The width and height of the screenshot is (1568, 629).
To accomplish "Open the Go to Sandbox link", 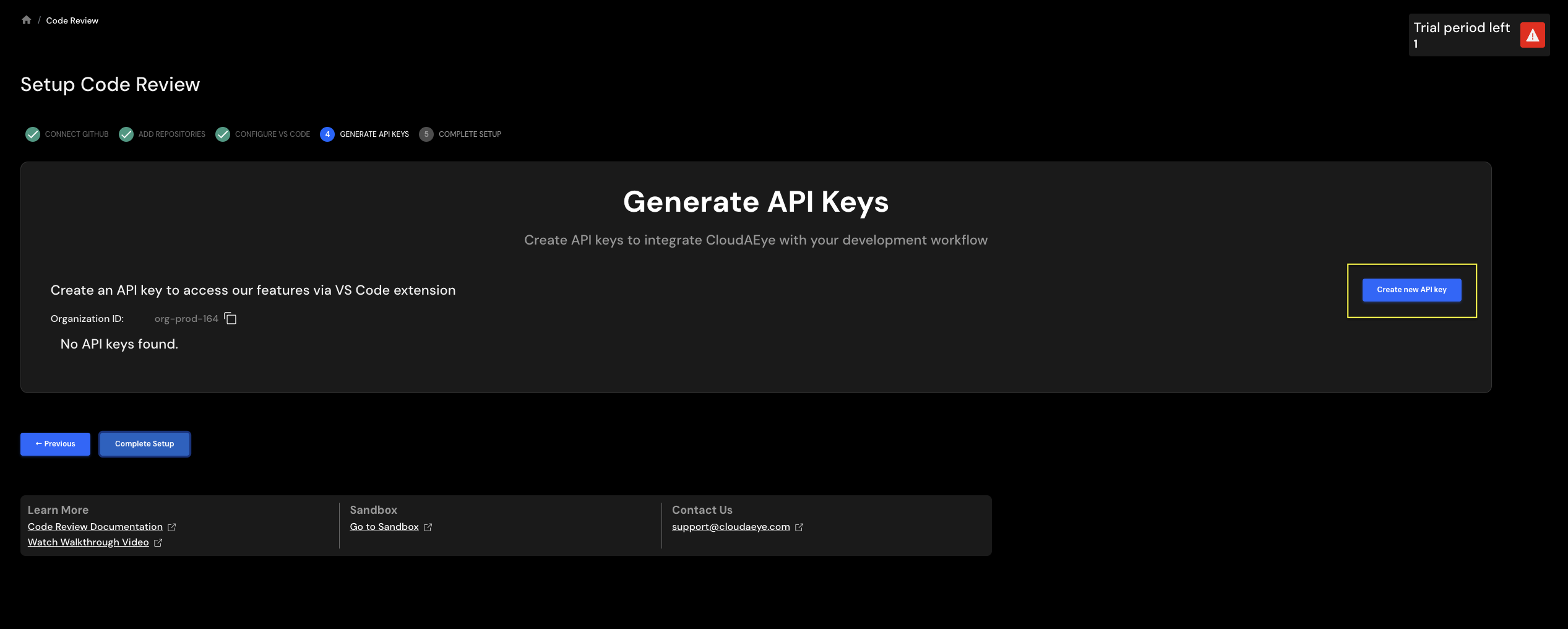I will click(384, 527).
